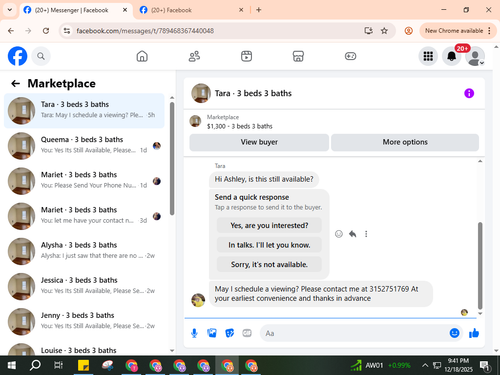Send quick reply 'Sorry, it's not available.'
Screen dimensions: 500x375
click(269, 264)
